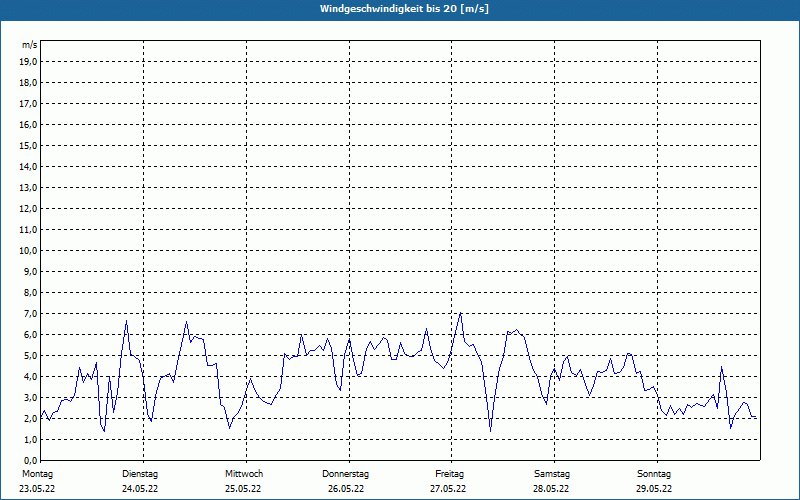800x500 pixels.
Task: Select the 0,0 y-axis value
Action: coord(30,460)
